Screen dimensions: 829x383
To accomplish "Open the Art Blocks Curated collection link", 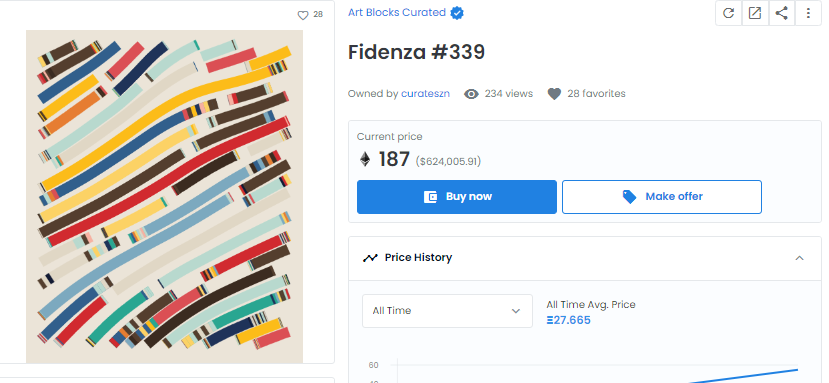I will [397, 13].
